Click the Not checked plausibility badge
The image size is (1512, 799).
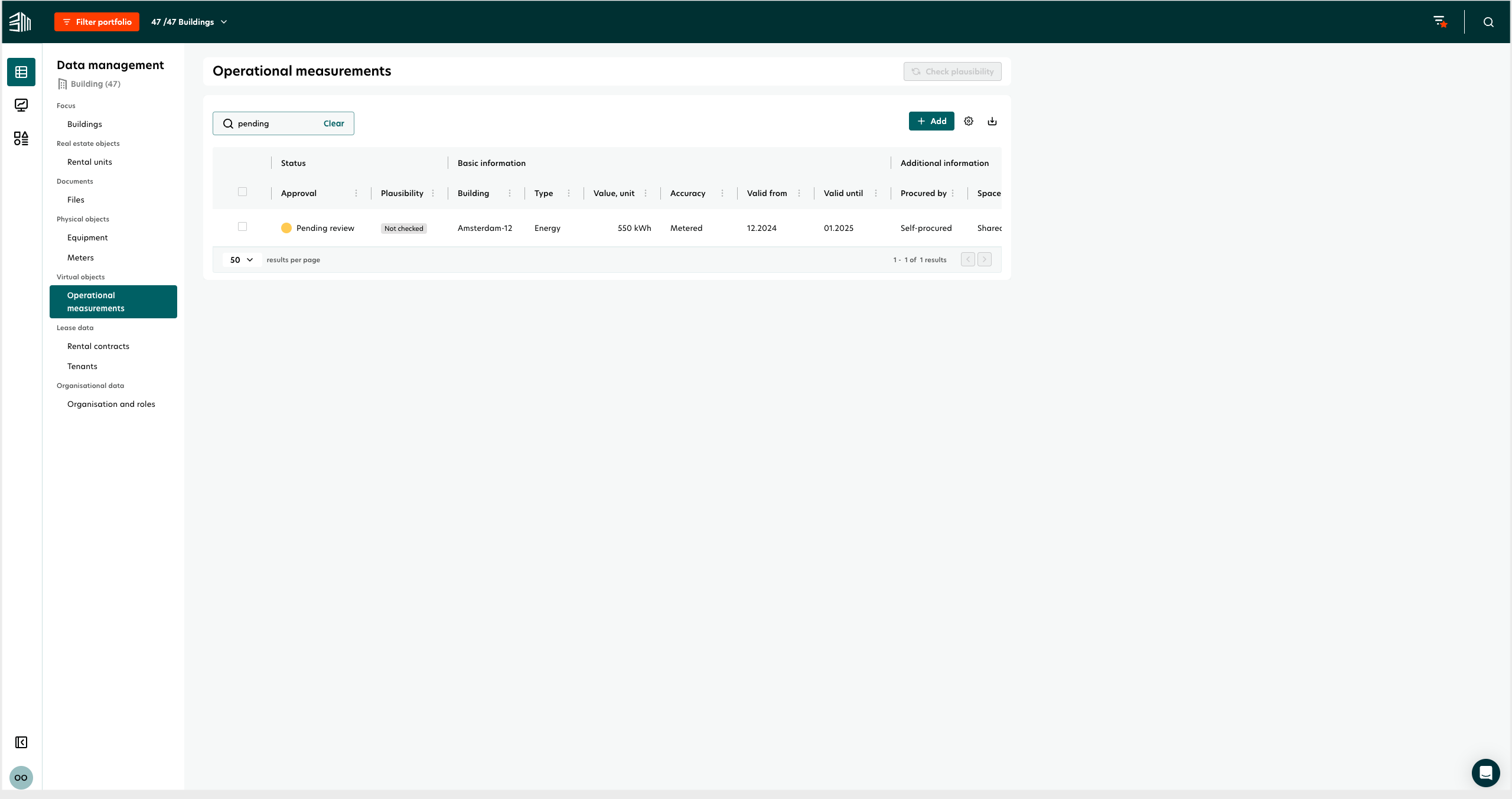pyautogui.click(x=404, y=229)
